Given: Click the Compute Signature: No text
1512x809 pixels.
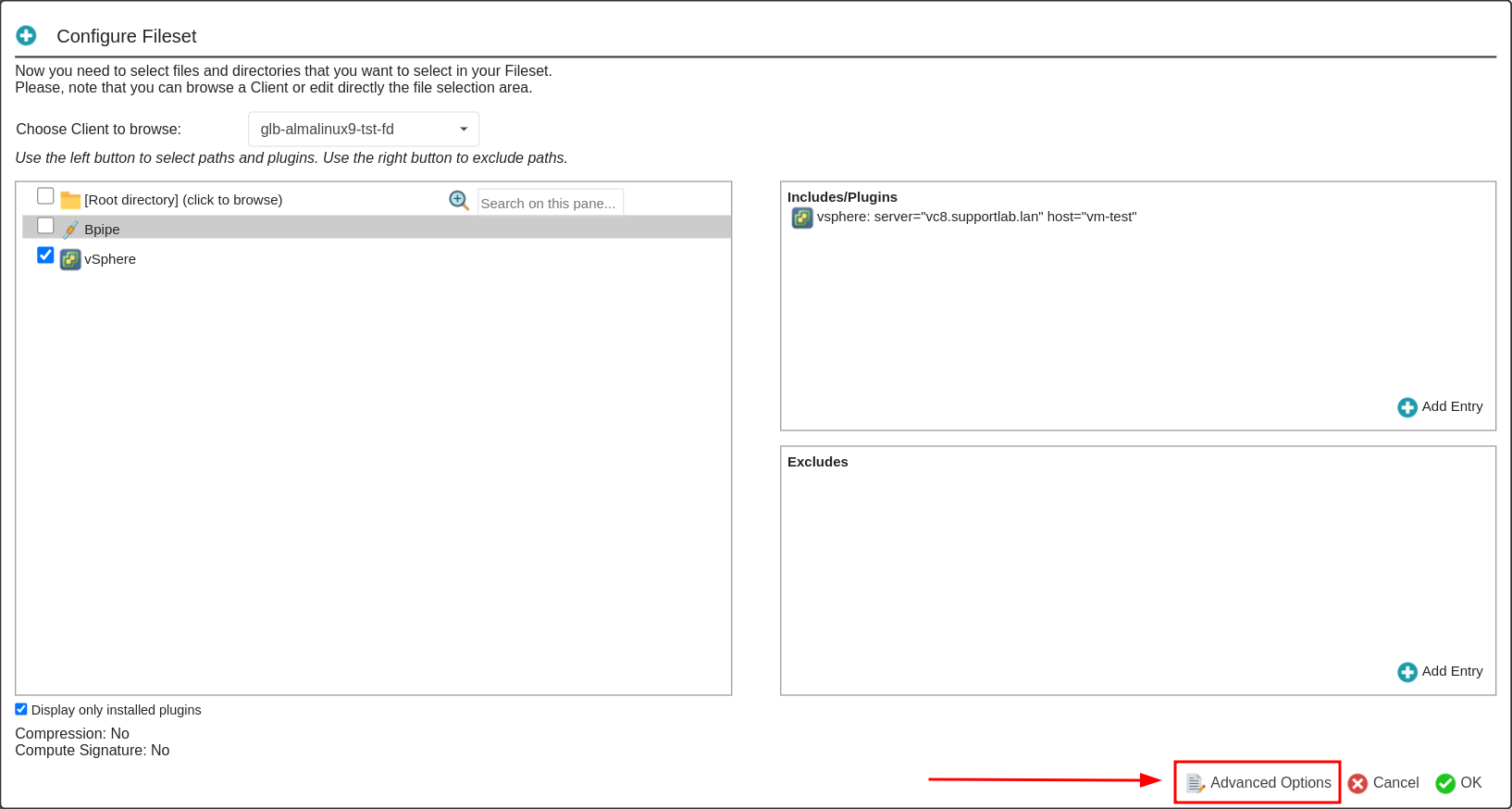Looking at the screenshot, I should (x=93, y=751).
